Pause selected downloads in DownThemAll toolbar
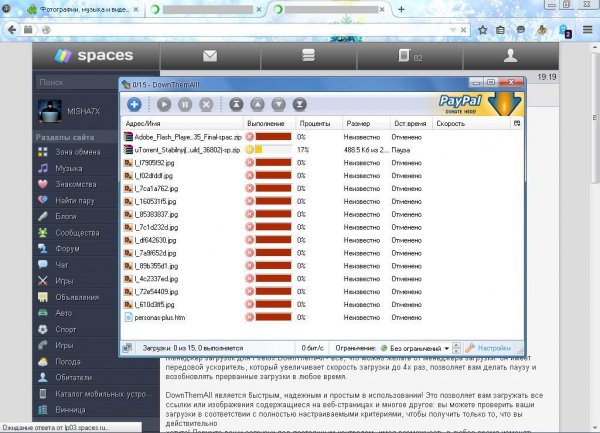This screenshot has width=600, height=433. (x=185, y=104)
